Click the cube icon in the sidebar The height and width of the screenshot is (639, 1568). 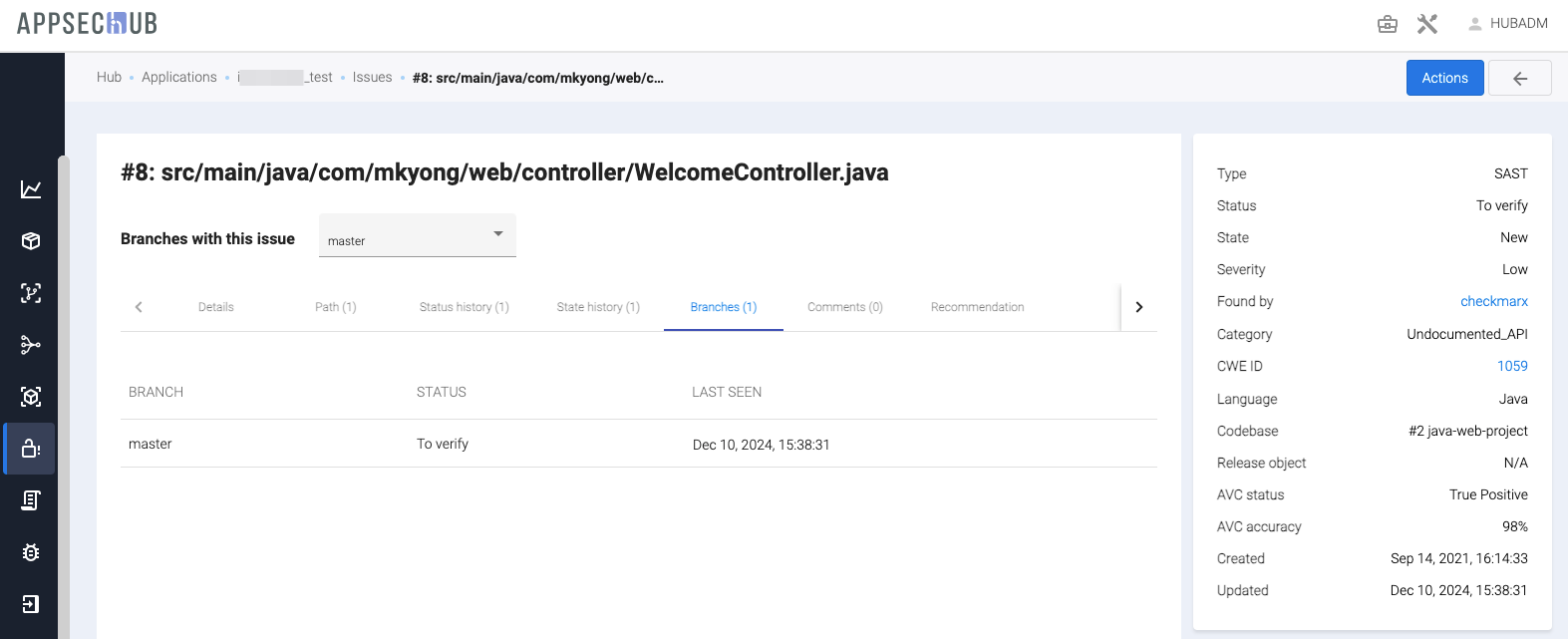[x=31, y=241]
